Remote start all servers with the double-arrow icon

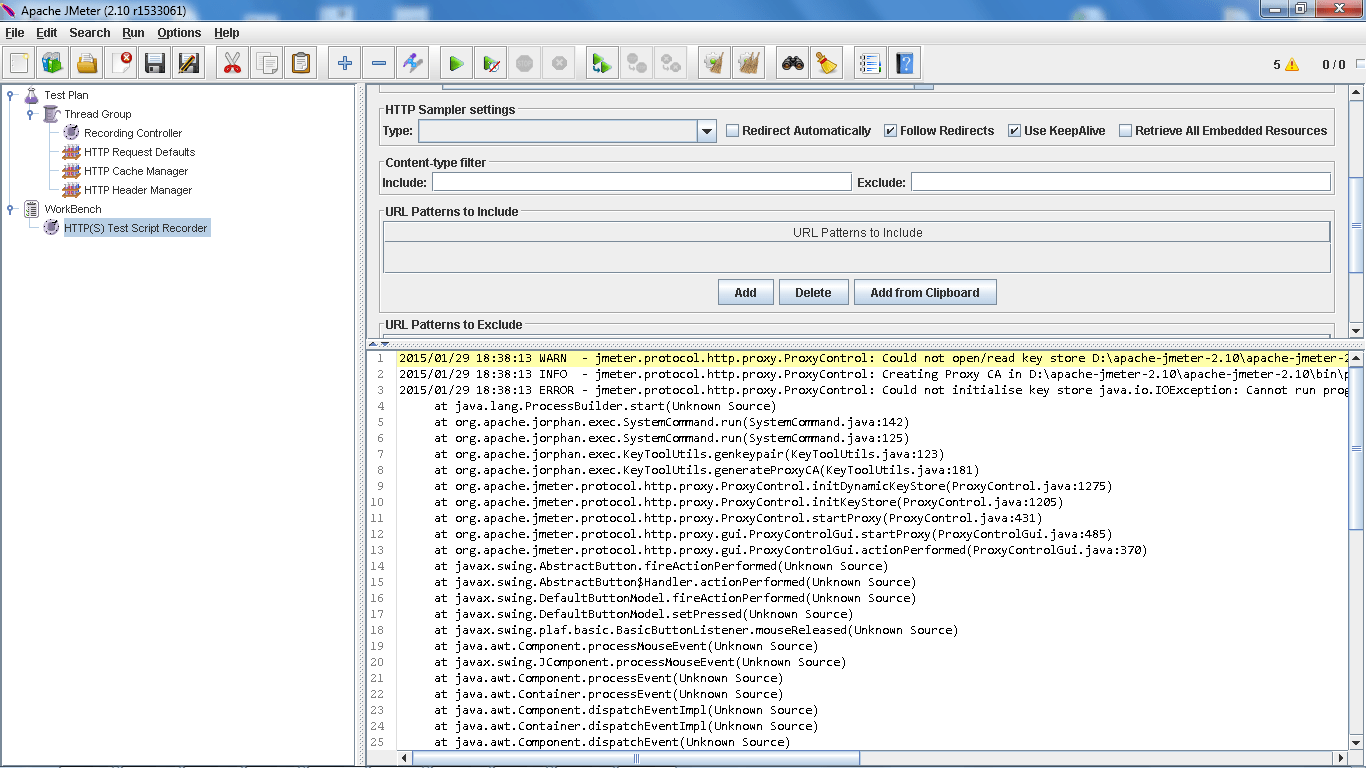tap(601, 62)
